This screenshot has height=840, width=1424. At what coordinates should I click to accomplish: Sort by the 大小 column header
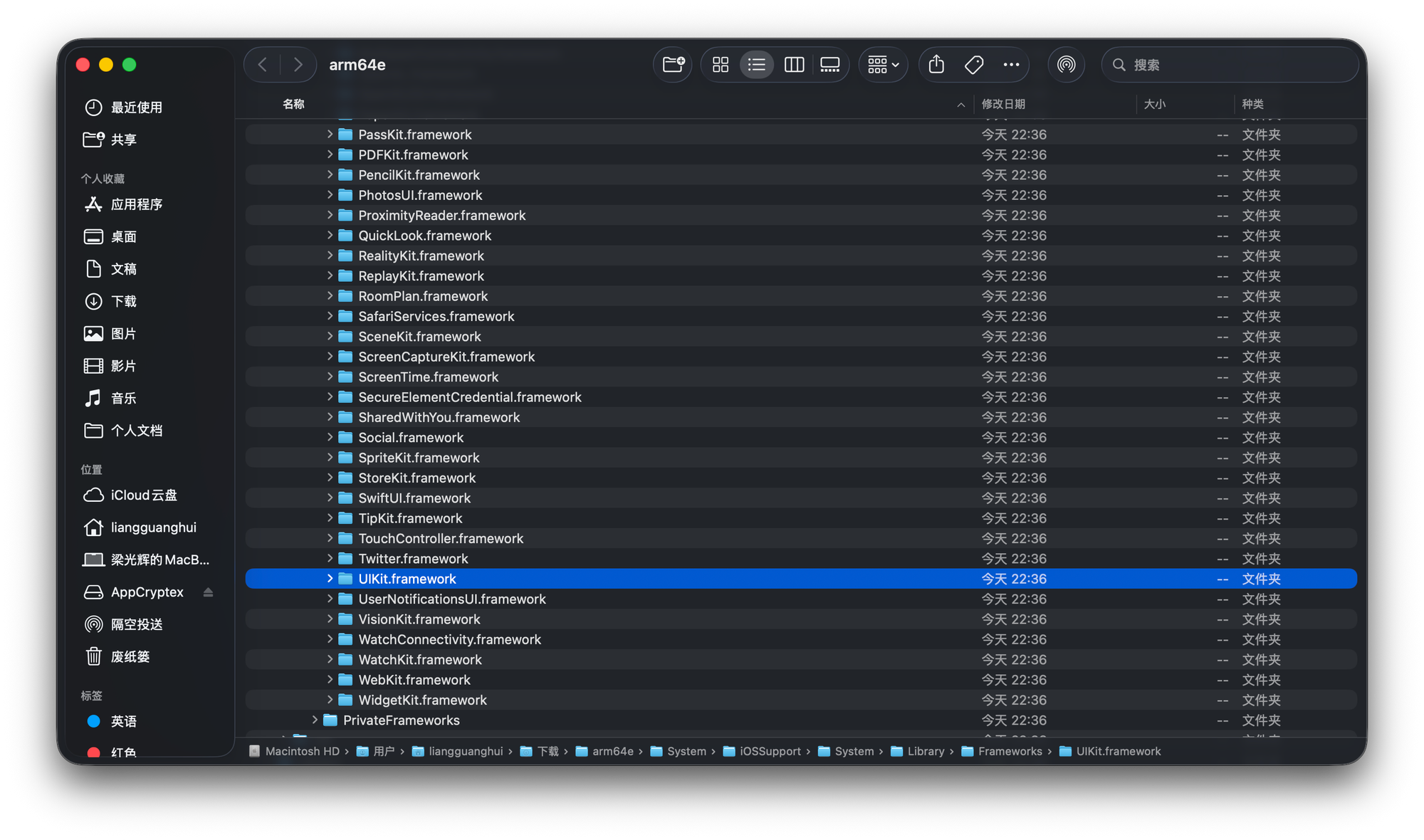click(1154, 104)
